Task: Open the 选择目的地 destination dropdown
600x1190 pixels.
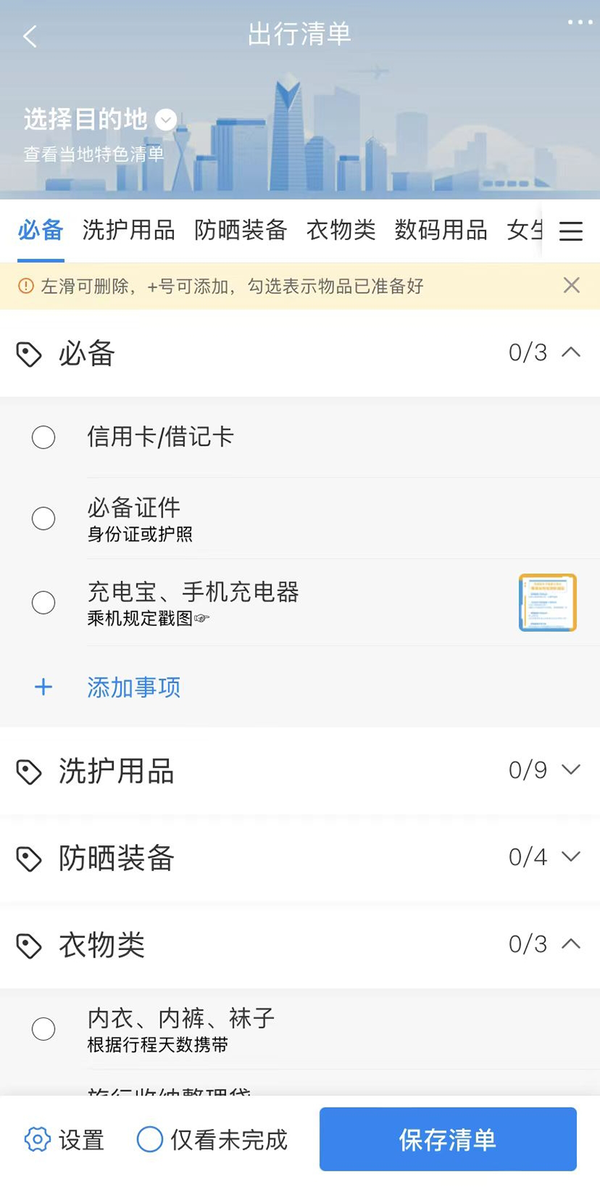Action: (x=166, y=120)
